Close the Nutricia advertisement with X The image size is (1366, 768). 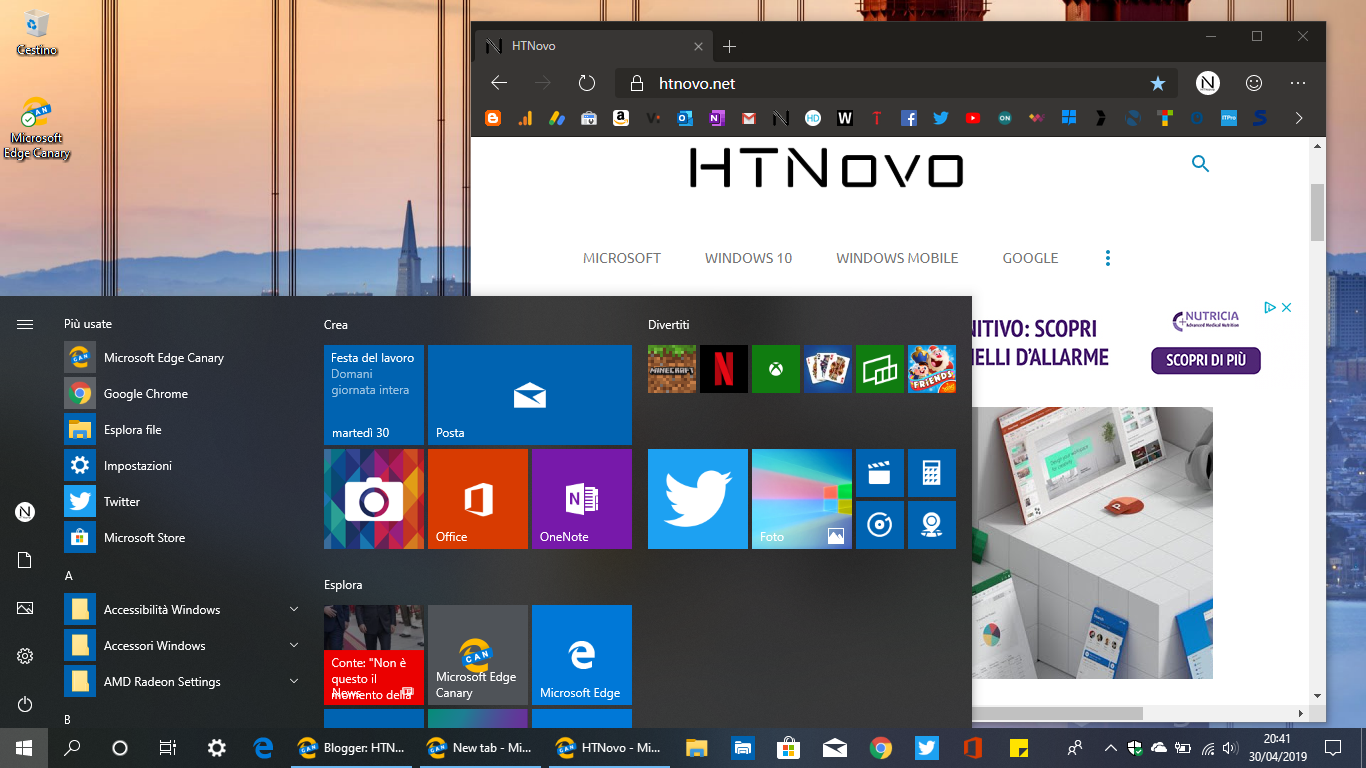[1287, 308]
